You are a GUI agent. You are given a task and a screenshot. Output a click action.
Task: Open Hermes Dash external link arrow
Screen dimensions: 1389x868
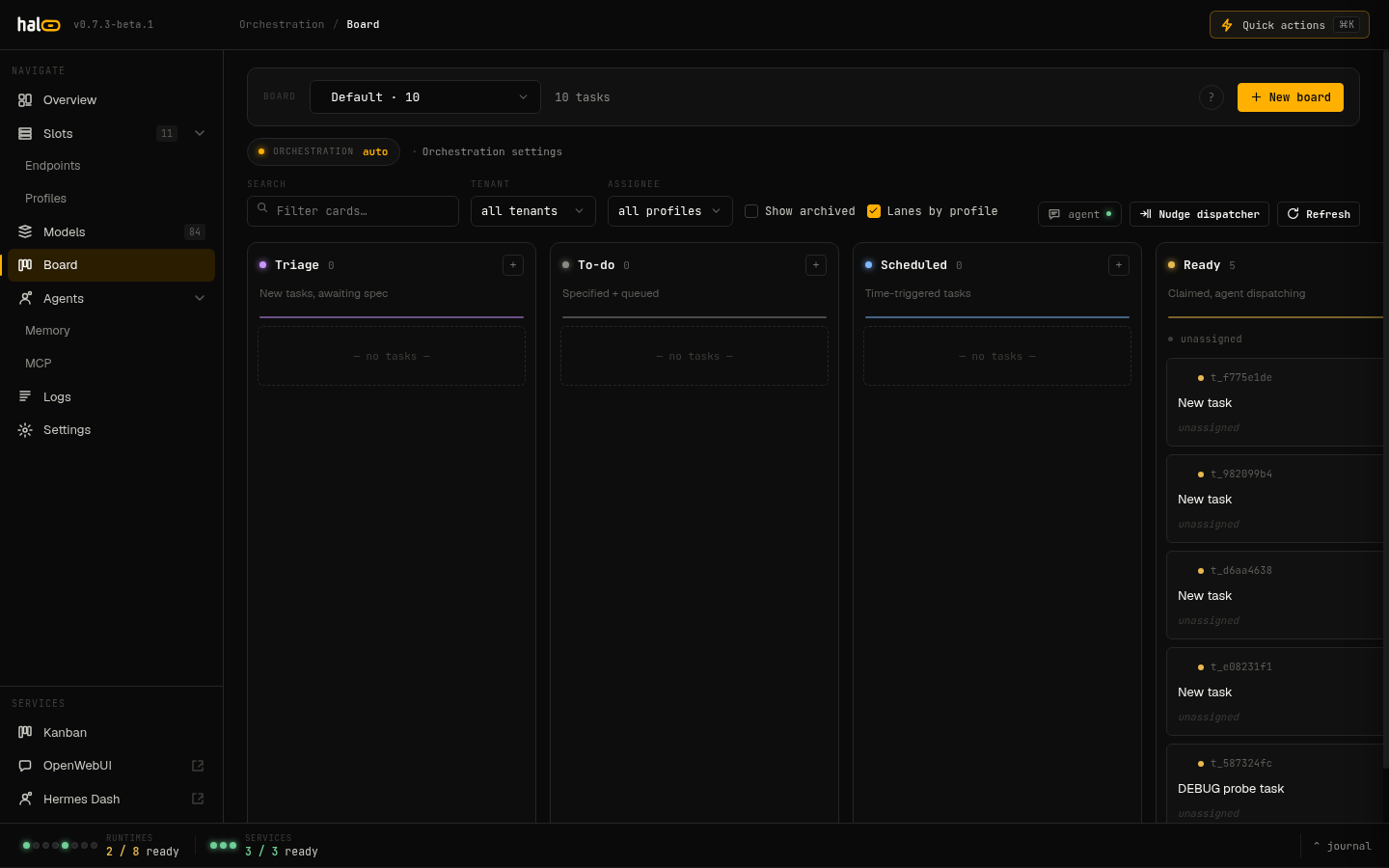tap(198, 799)
